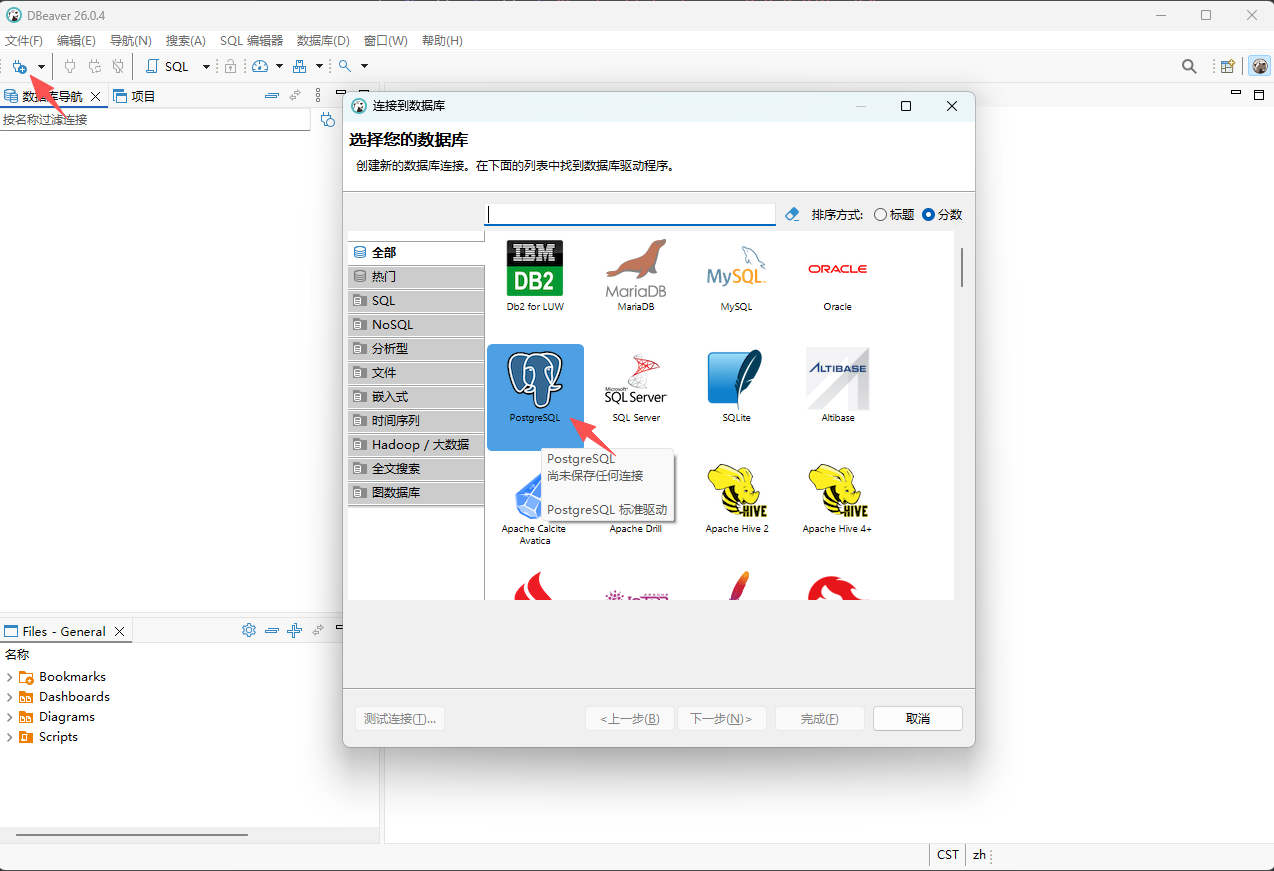This screenshot has width=1274, height=871.
Task: Click the grey global search magnifier icon
Action: click(x=1189, y=67)
